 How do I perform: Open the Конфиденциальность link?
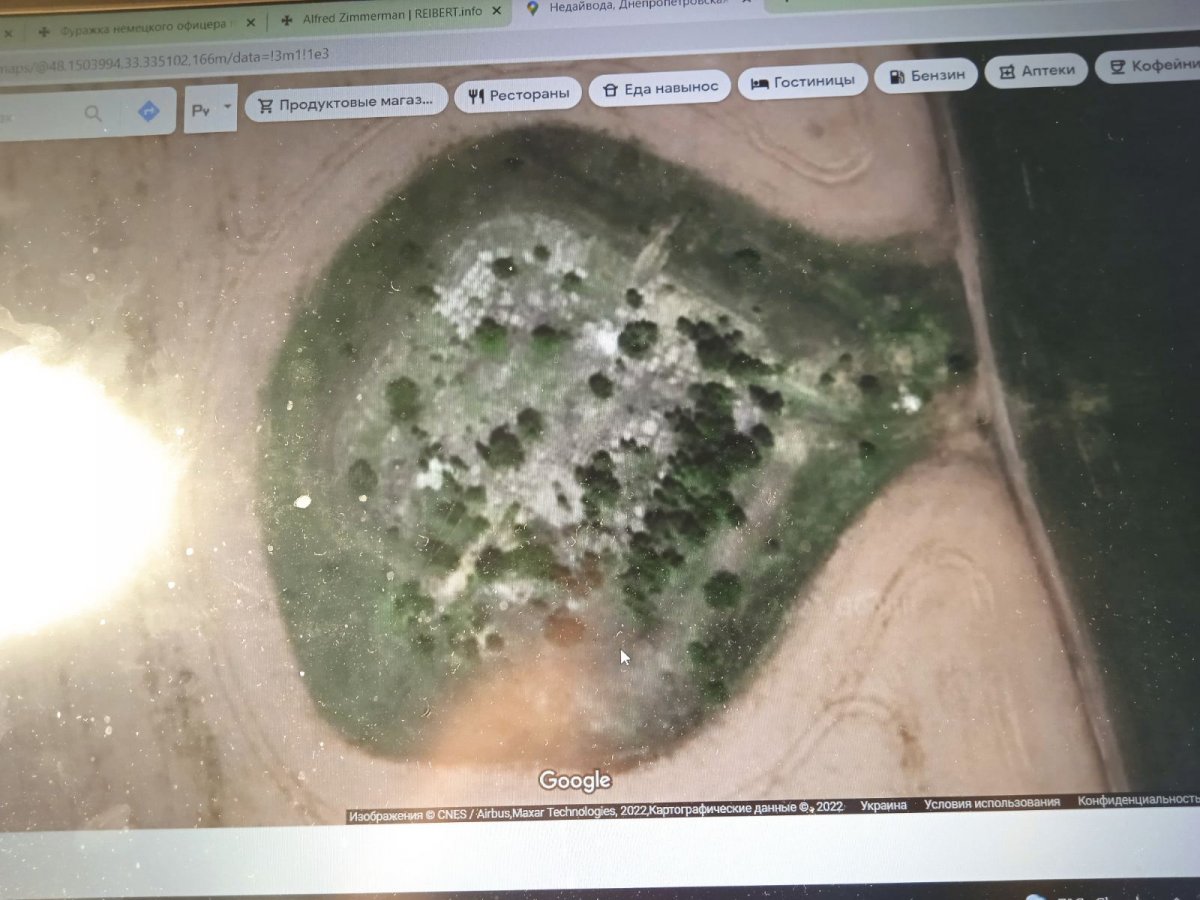coord(1138,800)
